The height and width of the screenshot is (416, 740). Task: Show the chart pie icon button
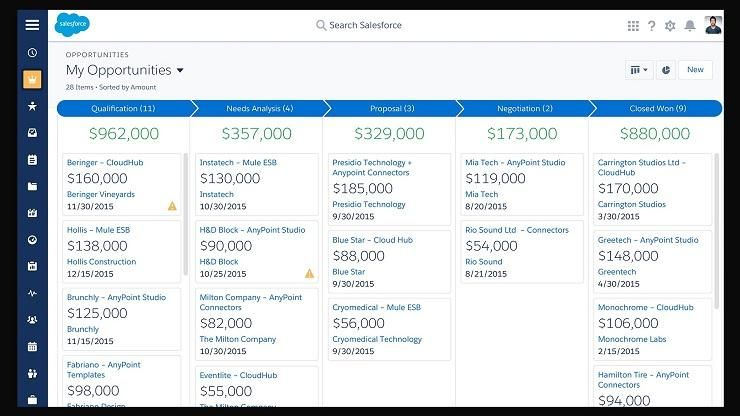pyautogui.click(x=666, y=70)
